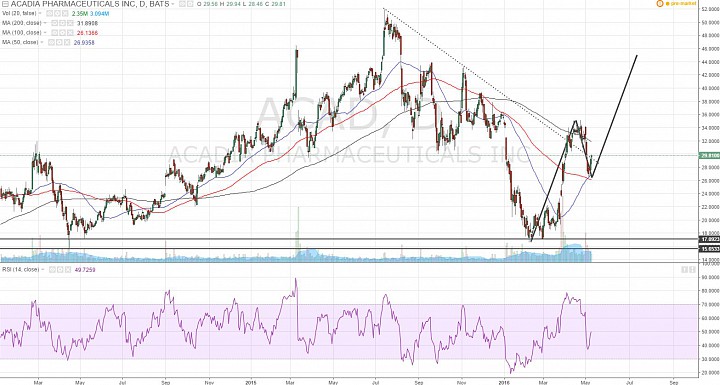Click the 44.0000 price axis label

710,62
